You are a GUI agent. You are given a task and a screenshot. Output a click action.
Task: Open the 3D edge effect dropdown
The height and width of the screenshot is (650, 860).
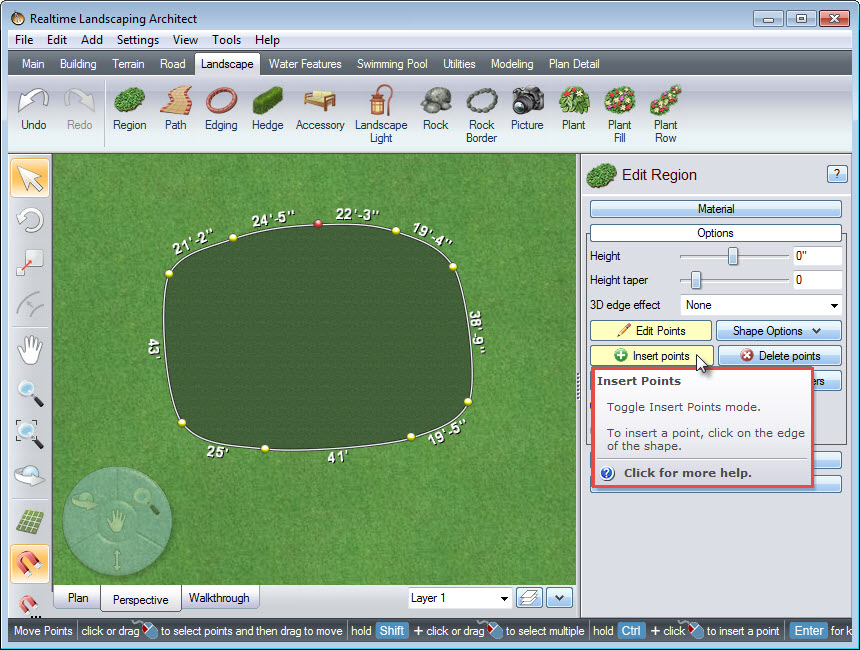click(x=761, y=305)
